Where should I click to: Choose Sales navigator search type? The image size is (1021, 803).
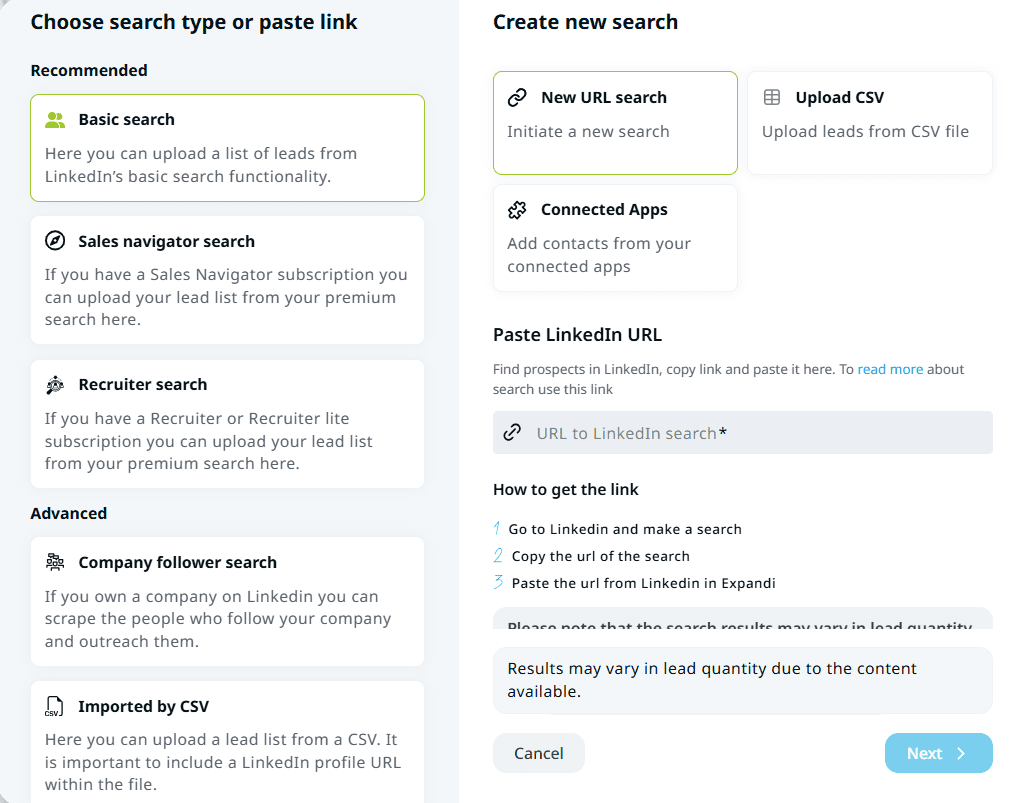[x=227, y=280]
